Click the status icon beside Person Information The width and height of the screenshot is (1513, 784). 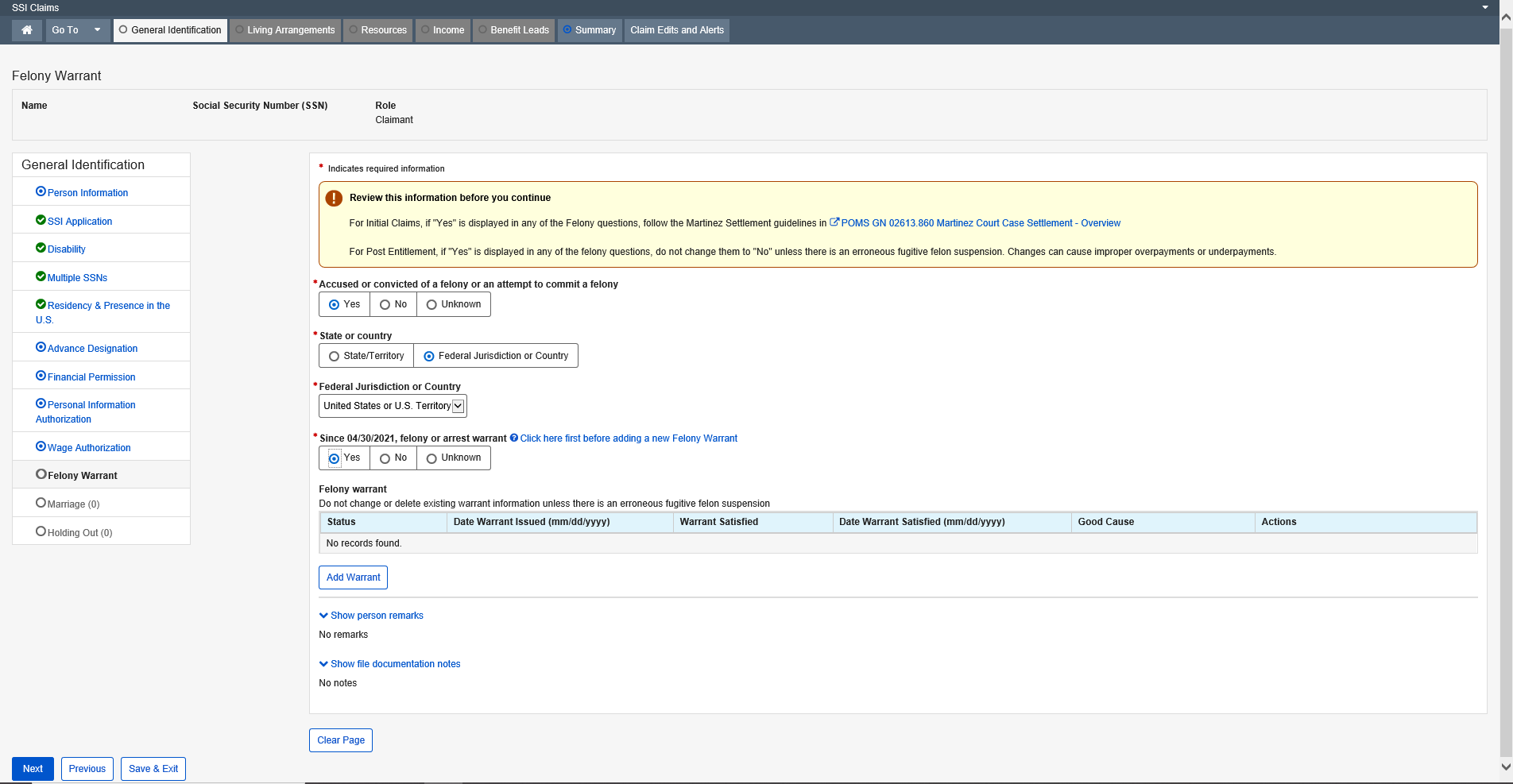point(41,191)
